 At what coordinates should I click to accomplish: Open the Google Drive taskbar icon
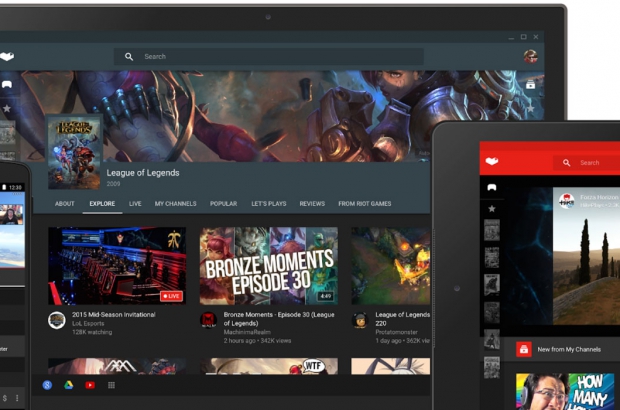tap(68, 385)
